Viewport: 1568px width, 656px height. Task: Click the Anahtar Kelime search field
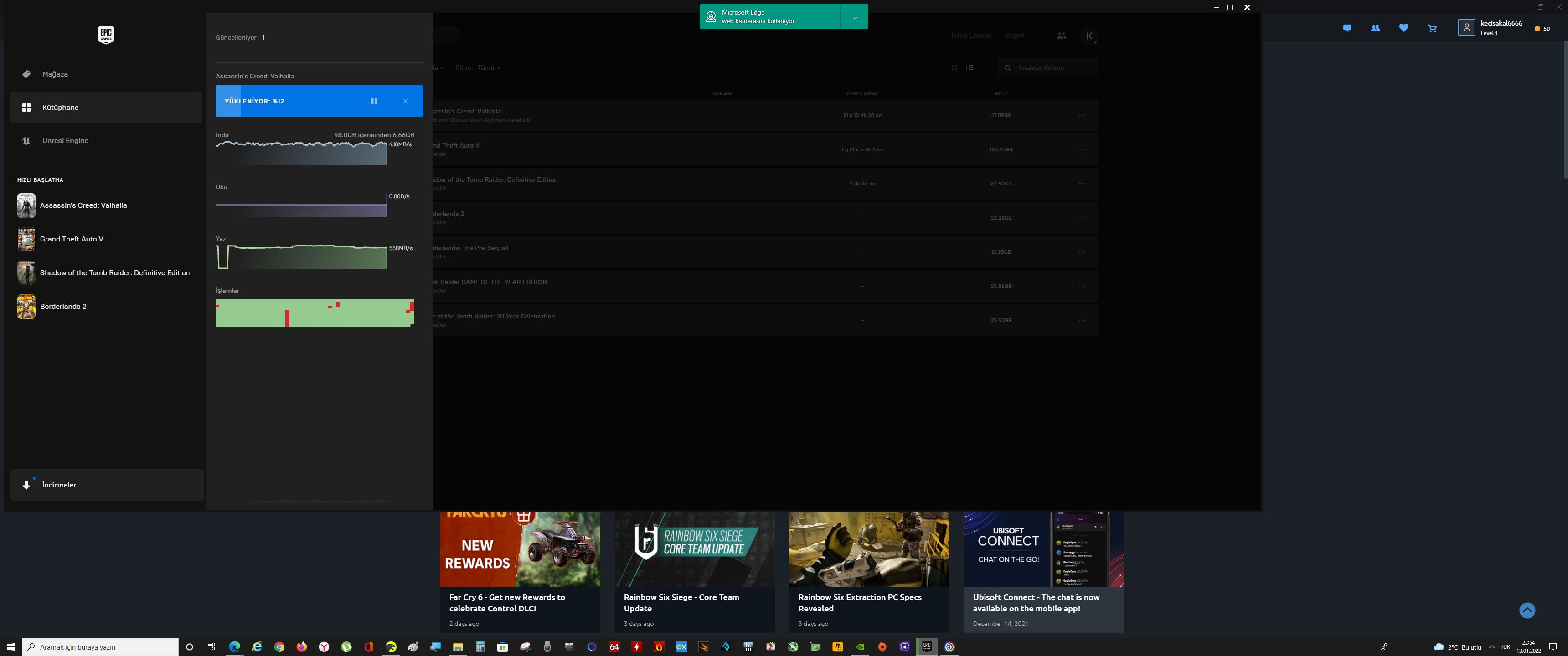click(x=1048, y=67)
